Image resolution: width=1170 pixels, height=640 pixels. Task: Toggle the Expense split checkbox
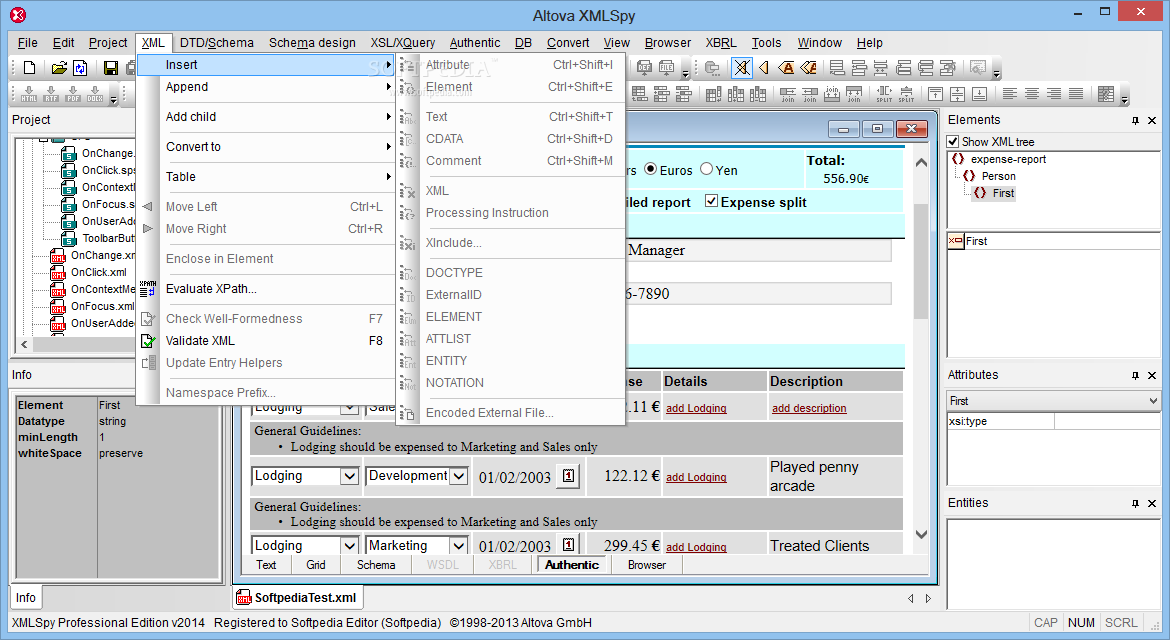tap(712, 201)
